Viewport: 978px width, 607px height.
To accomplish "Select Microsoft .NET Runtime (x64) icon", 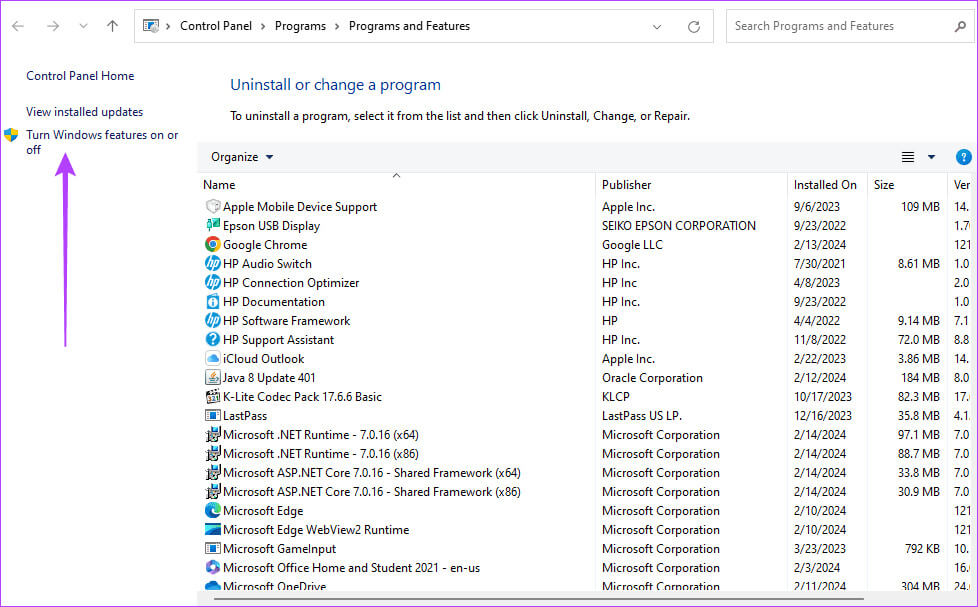I will tap(213, 435).
